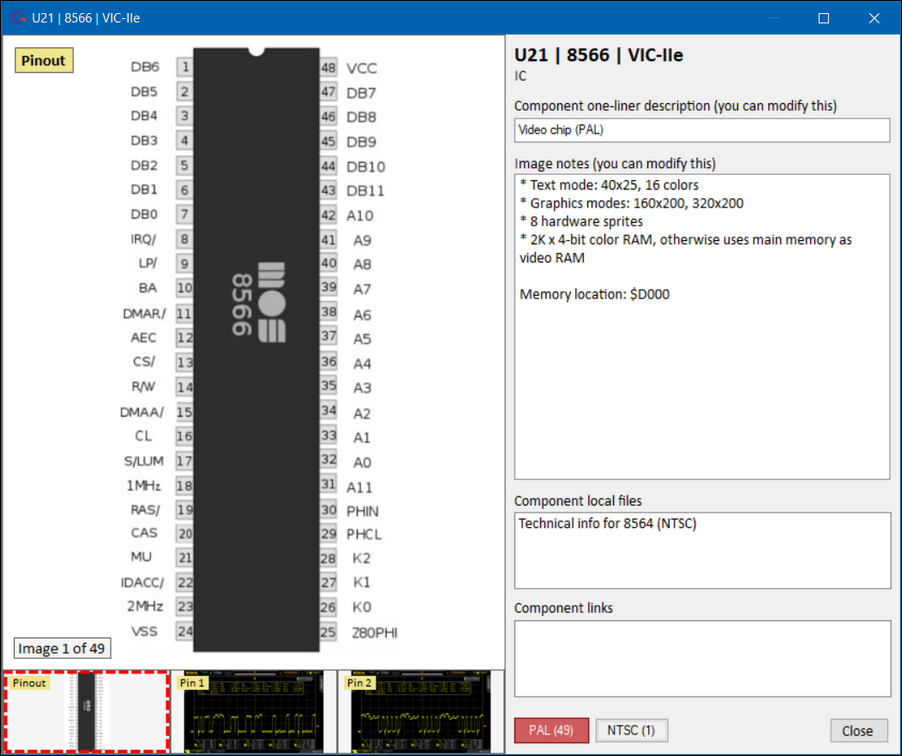Click pin number 13 box next to CS/
902x756 pixels.
[185, 362]
